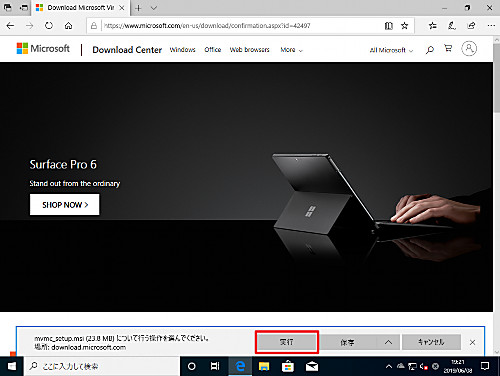Click the Microsoft logo
The width and height of the screenshot is (500, 376).
(x=43, y=49)
